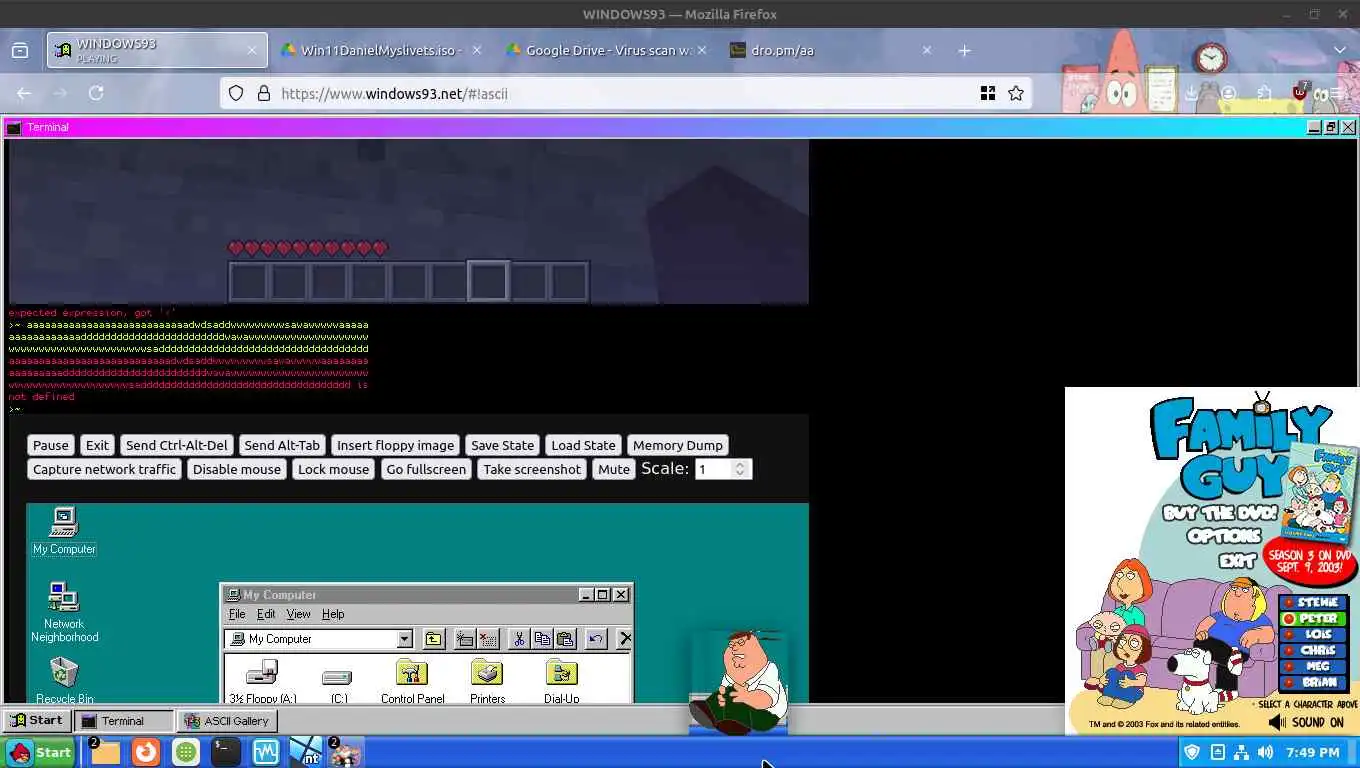Open the Windows93 Start menu
This screenshot has width=1360, height=768.
pyautogui.click(x=37, y=720)
